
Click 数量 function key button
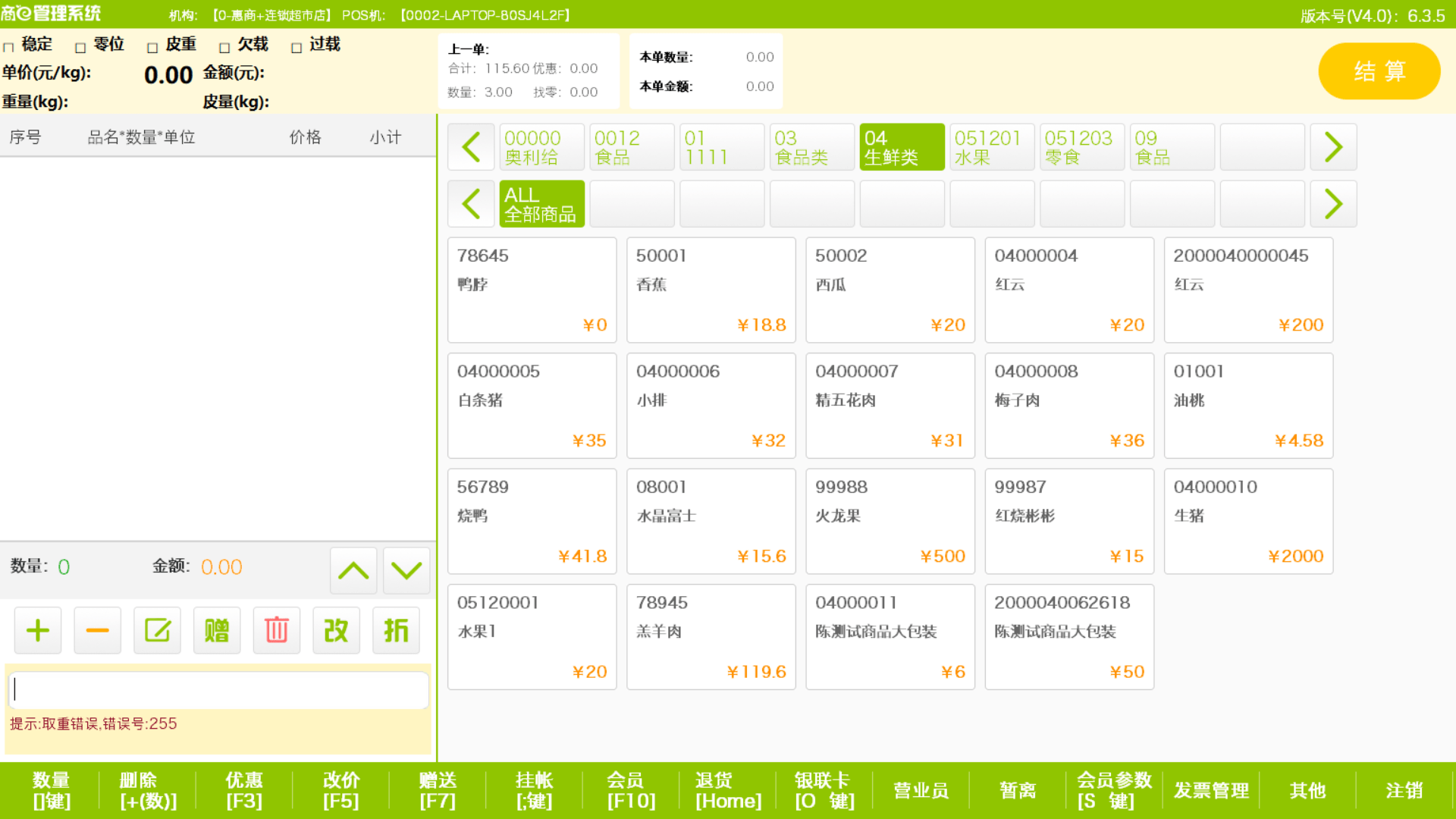[x=51, y=790]
